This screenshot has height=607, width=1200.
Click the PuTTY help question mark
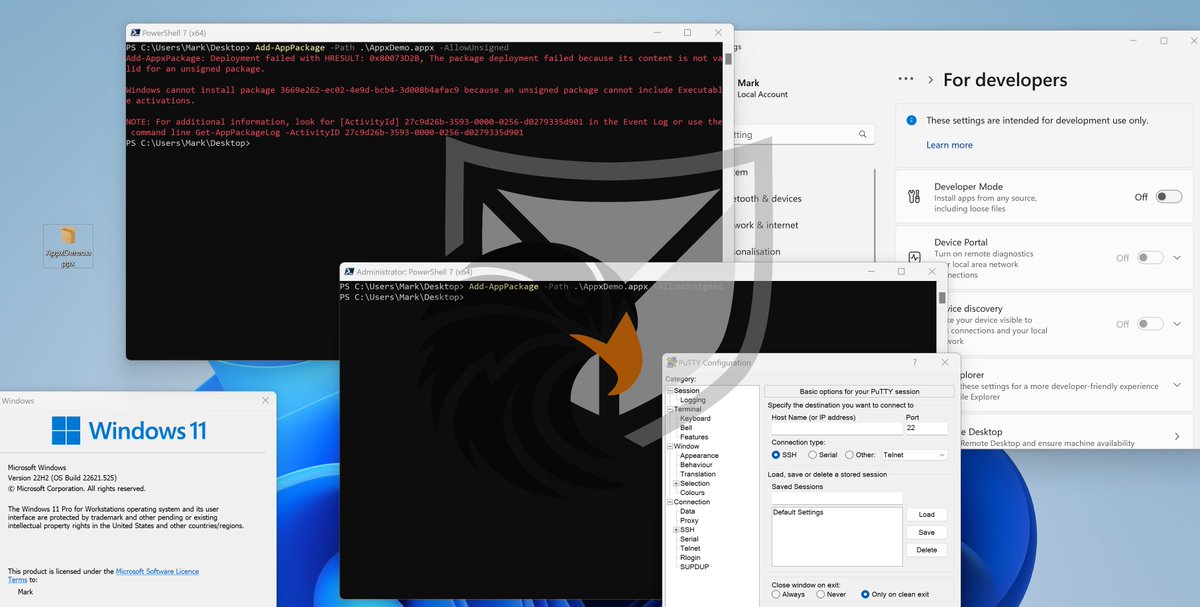915,362
